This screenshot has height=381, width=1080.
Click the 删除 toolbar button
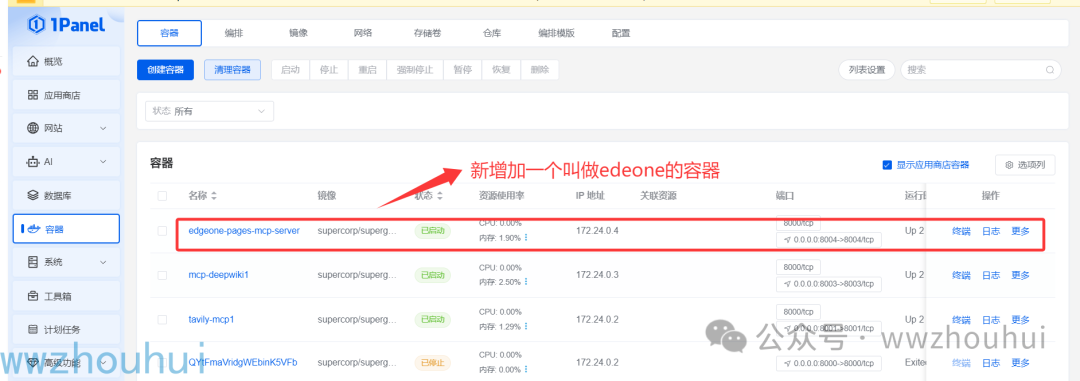pos(539,70)
